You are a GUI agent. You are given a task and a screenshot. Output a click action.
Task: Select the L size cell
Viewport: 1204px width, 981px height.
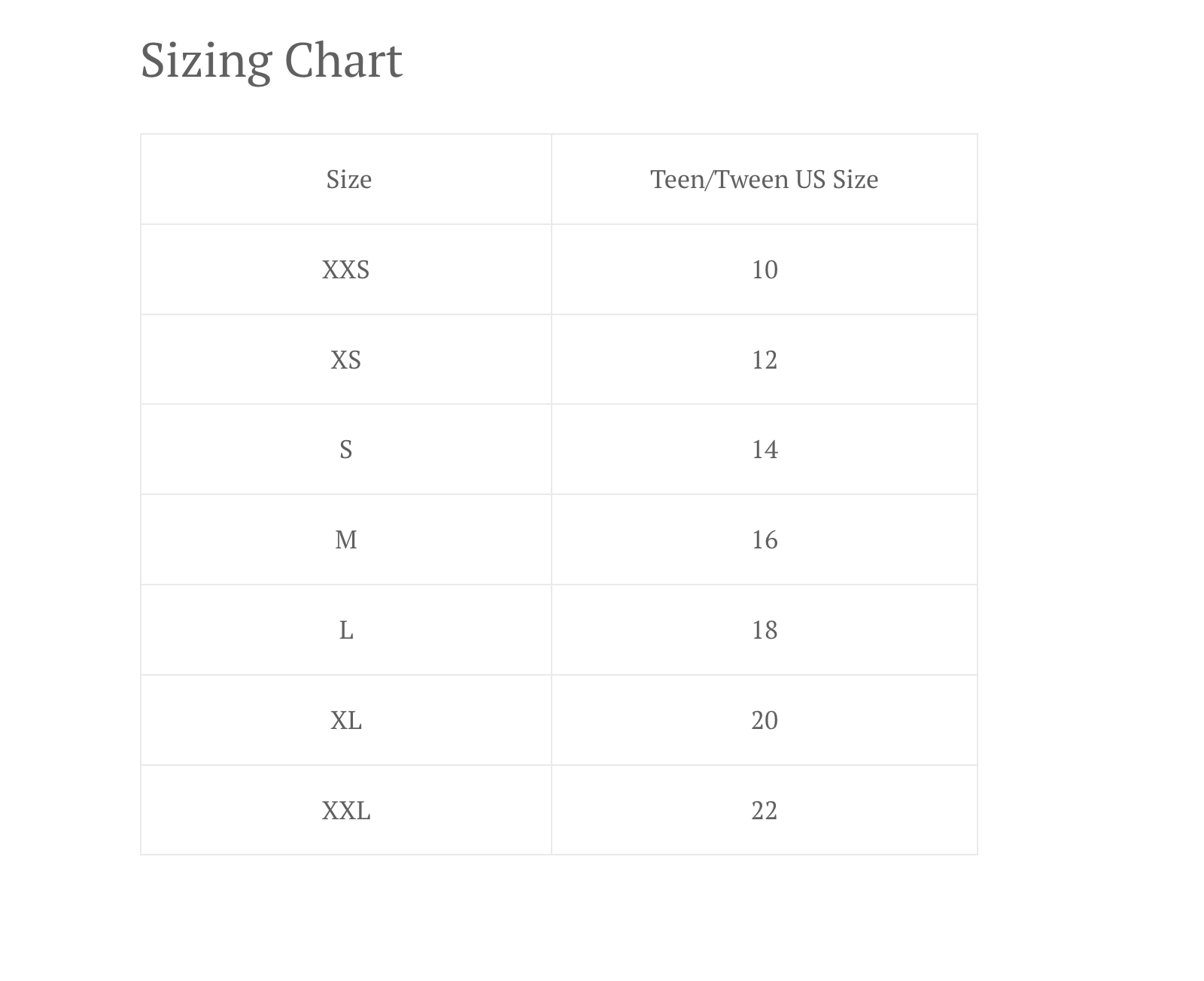pos(346,630)
